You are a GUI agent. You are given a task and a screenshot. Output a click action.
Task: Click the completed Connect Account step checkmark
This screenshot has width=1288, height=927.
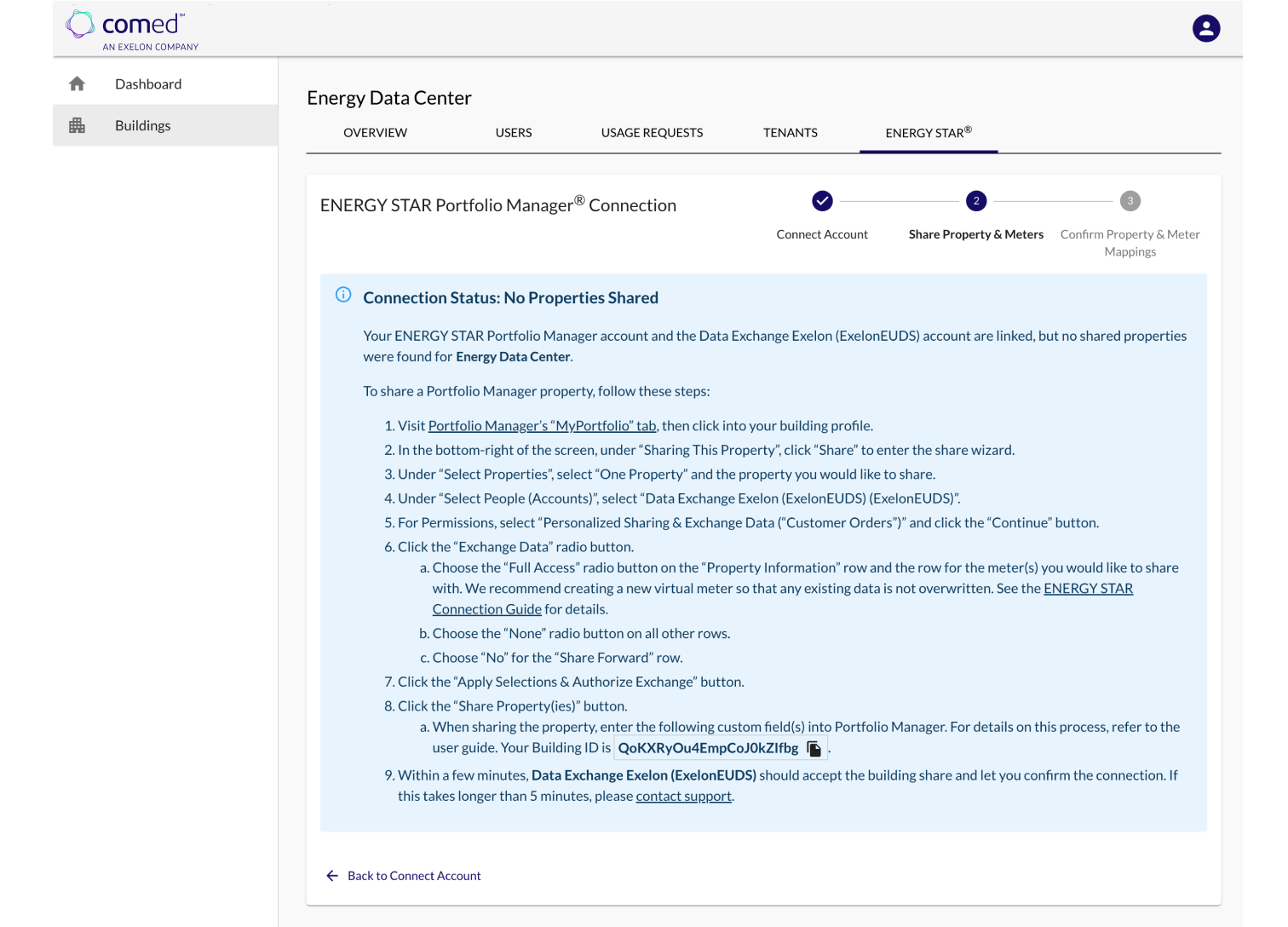click(x=822, y=201)
